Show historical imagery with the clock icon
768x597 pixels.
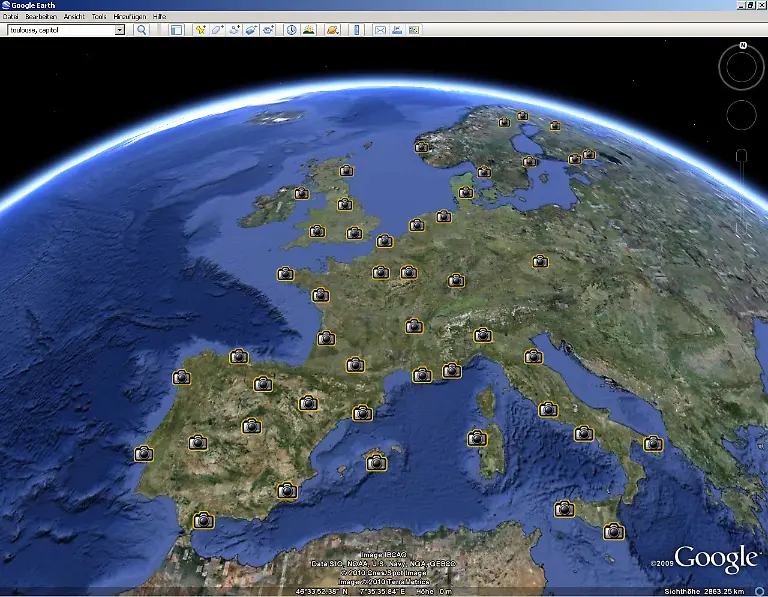[291, 30]
